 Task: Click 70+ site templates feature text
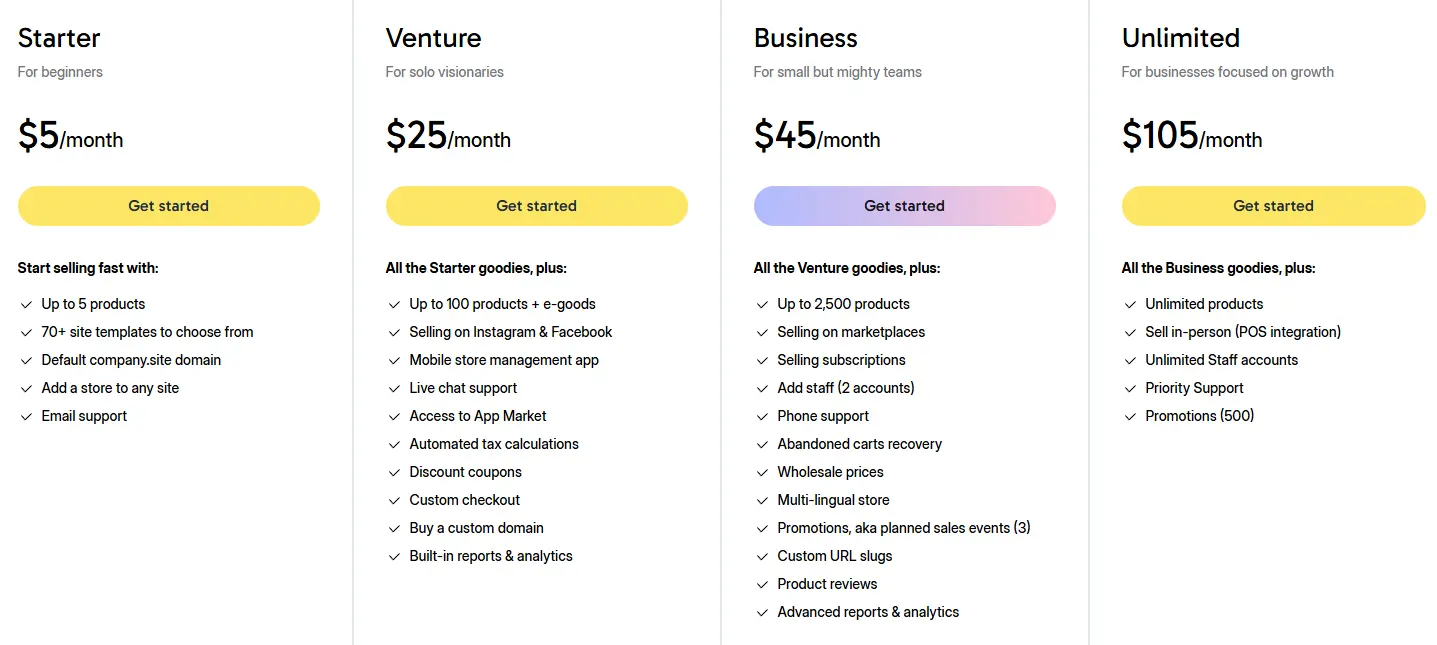tap(147, 332)
